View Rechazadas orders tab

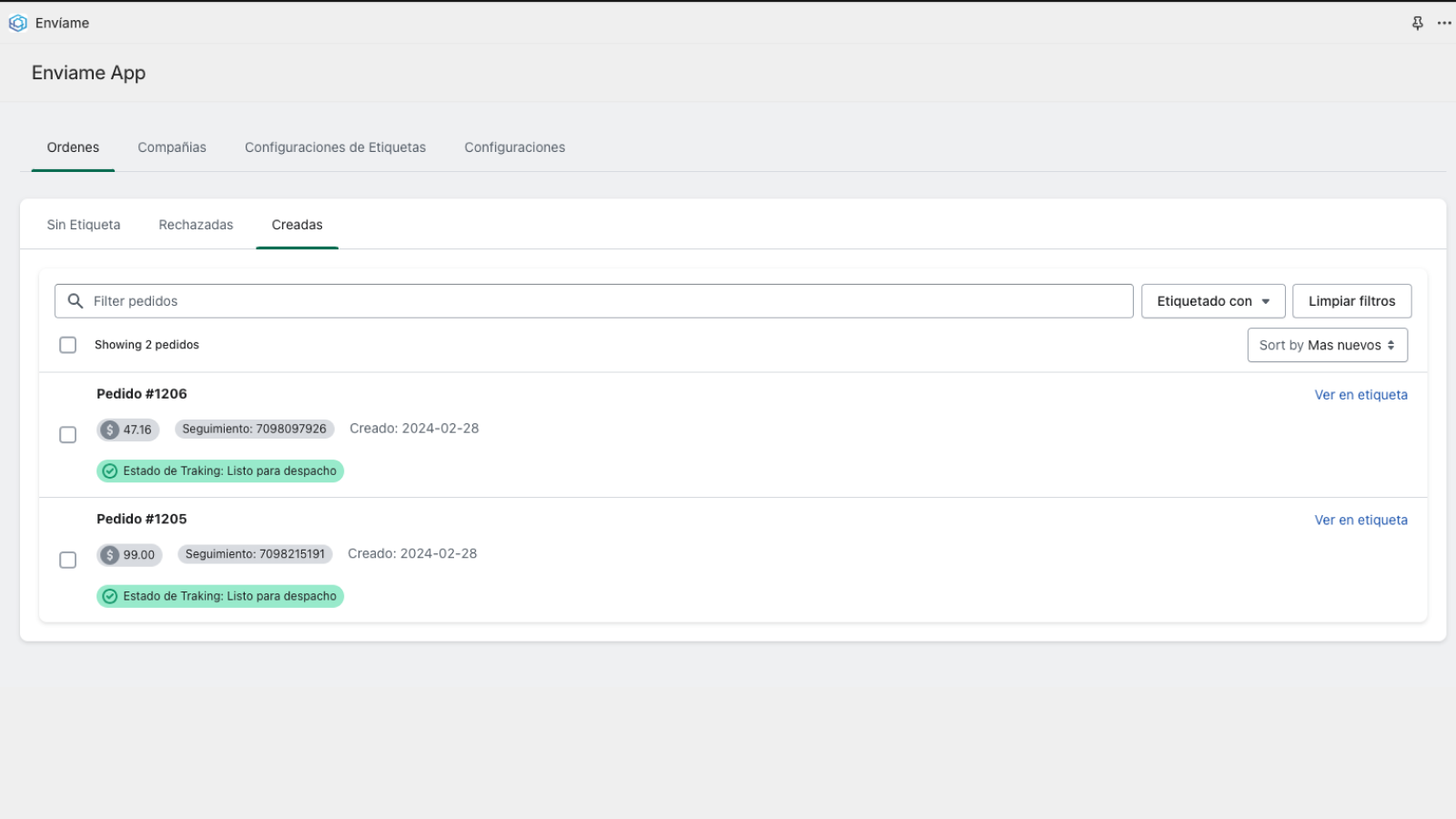196,225
